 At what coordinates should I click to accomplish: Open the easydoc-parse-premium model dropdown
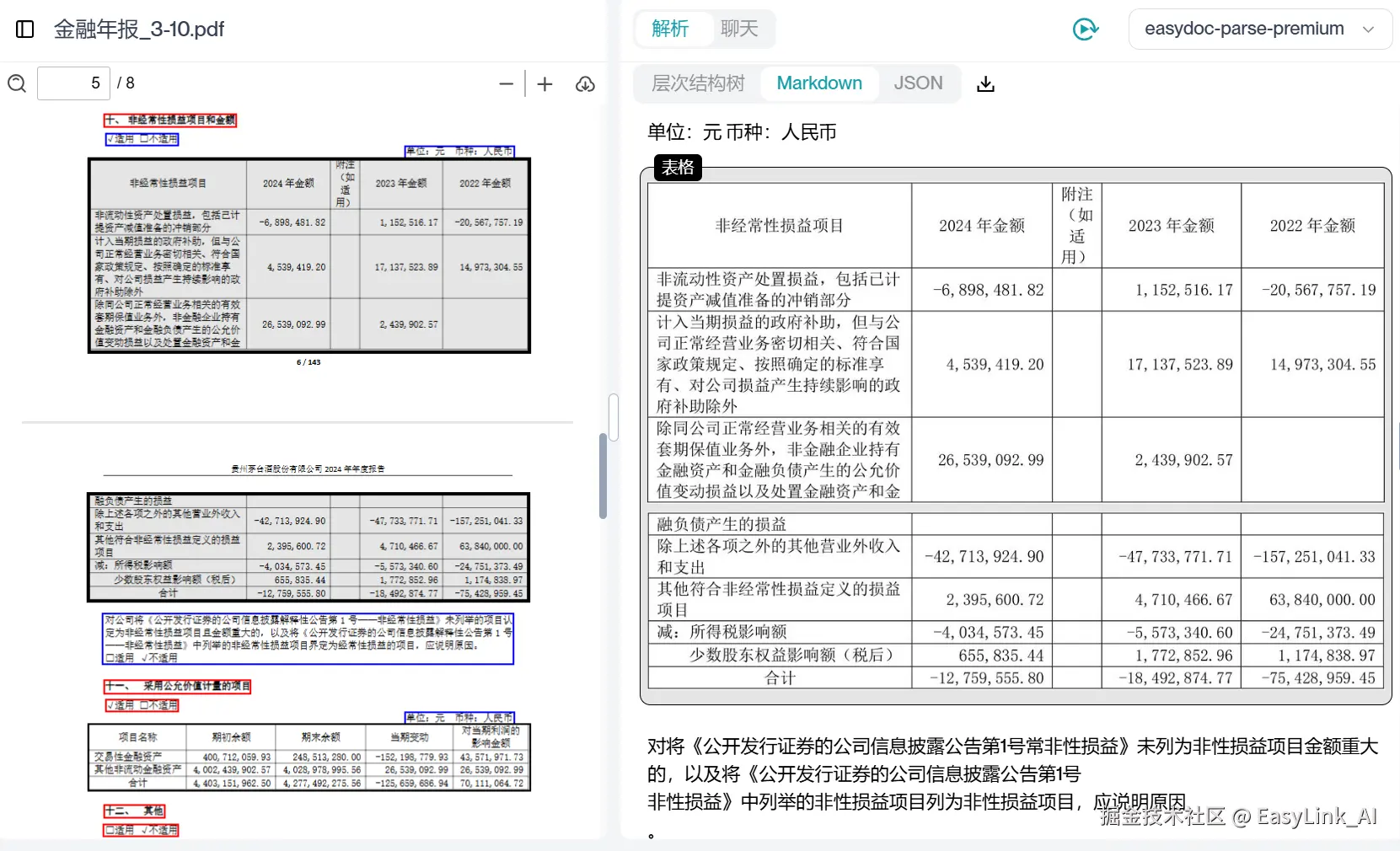point(1260,29)
